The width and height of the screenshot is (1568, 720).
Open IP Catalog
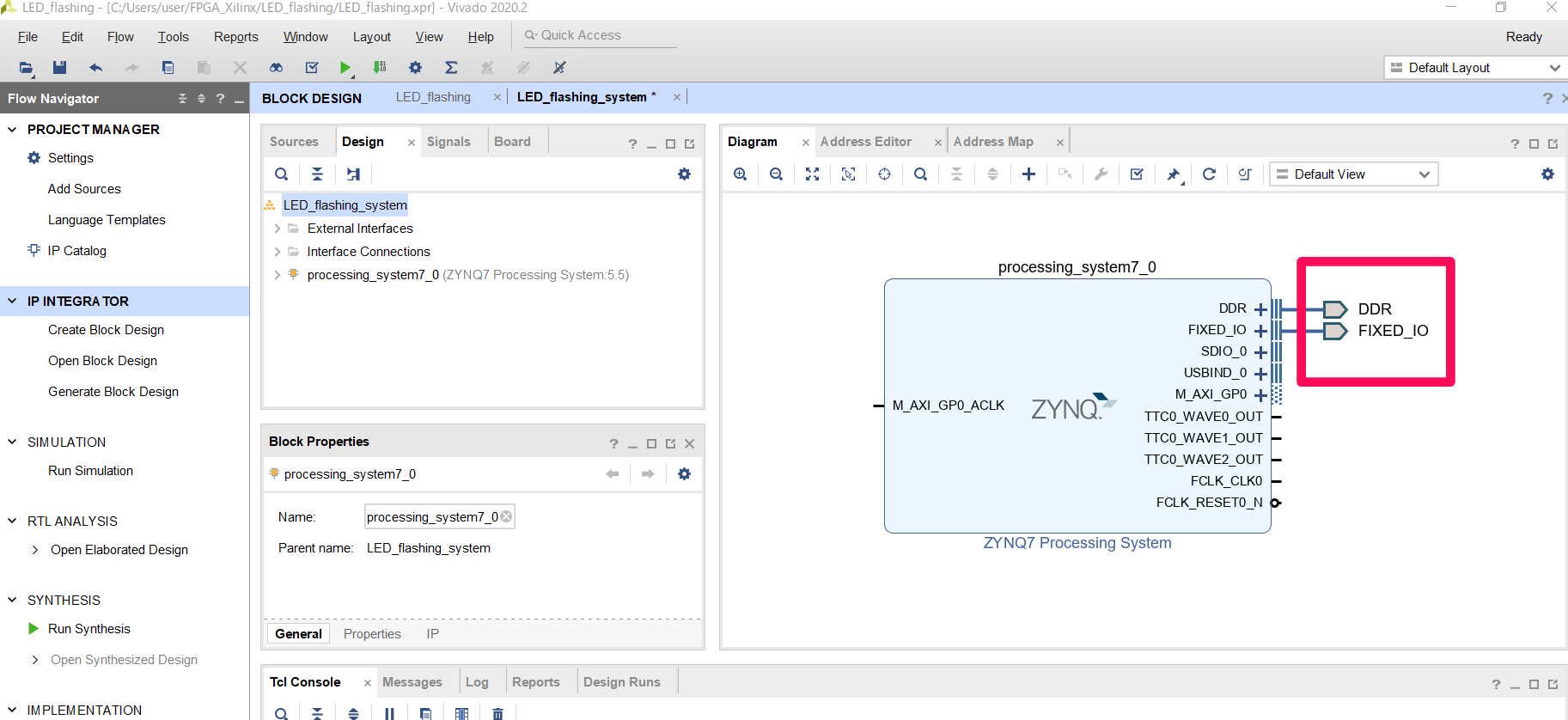77,251
